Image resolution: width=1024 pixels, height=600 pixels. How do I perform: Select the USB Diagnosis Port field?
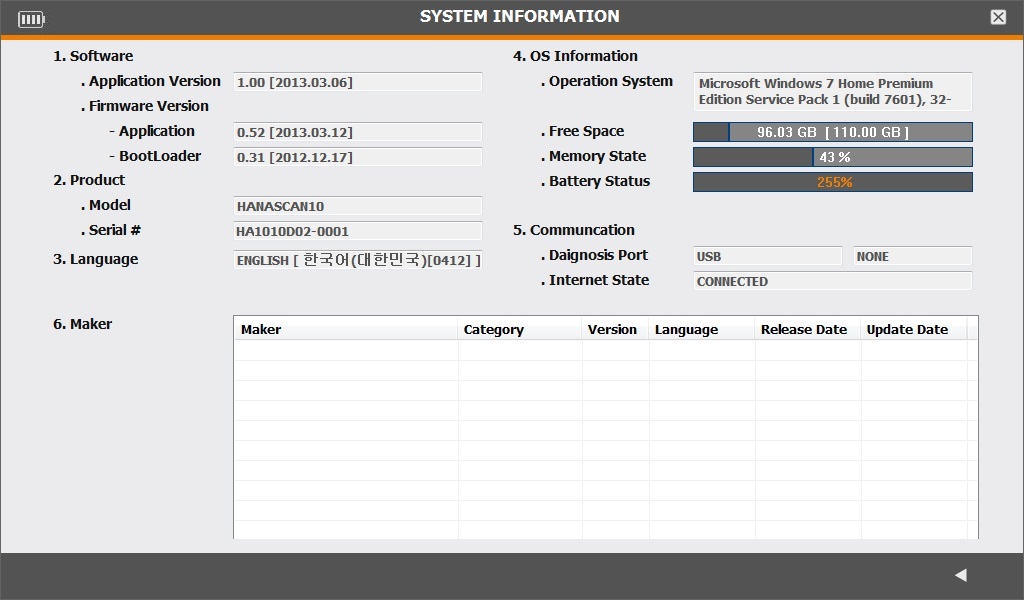(767, 256)
